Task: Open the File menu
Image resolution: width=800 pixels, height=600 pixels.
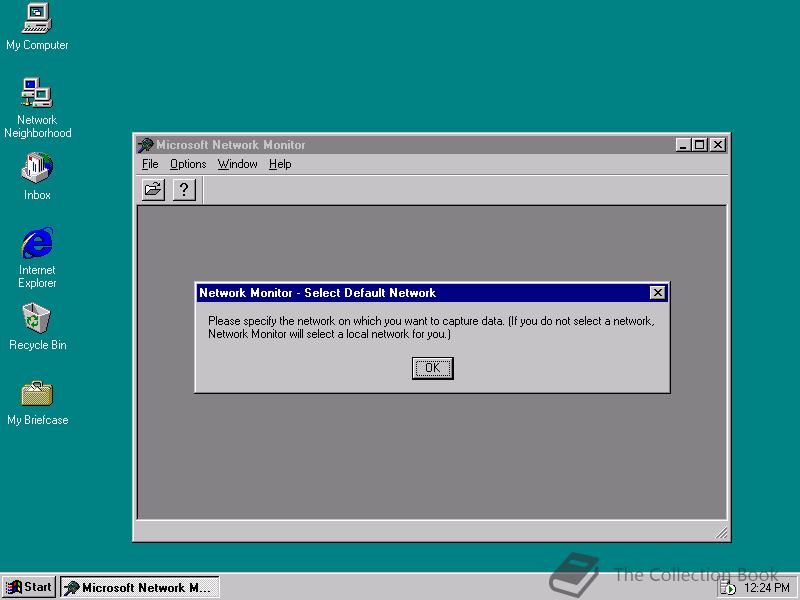Action: tap(150, 164)
